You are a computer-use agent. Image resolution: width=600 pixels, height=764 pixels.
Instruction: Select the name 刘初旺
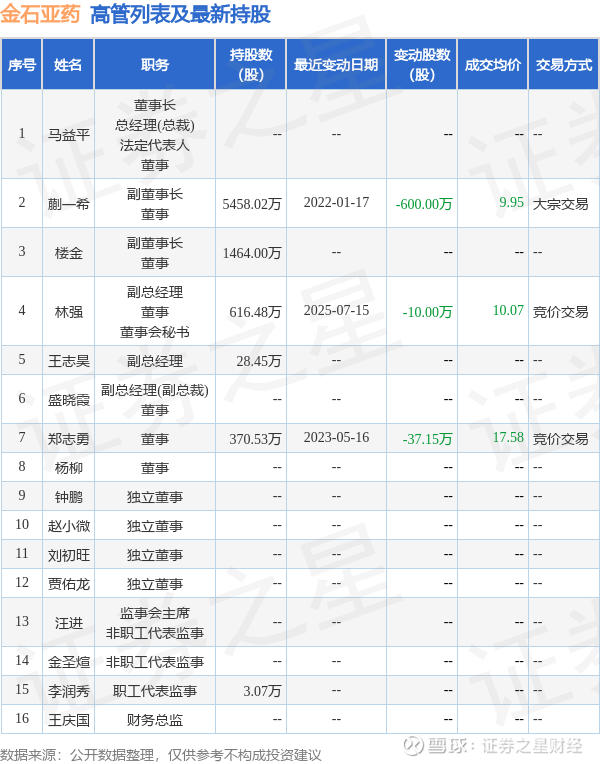[68, 555]
